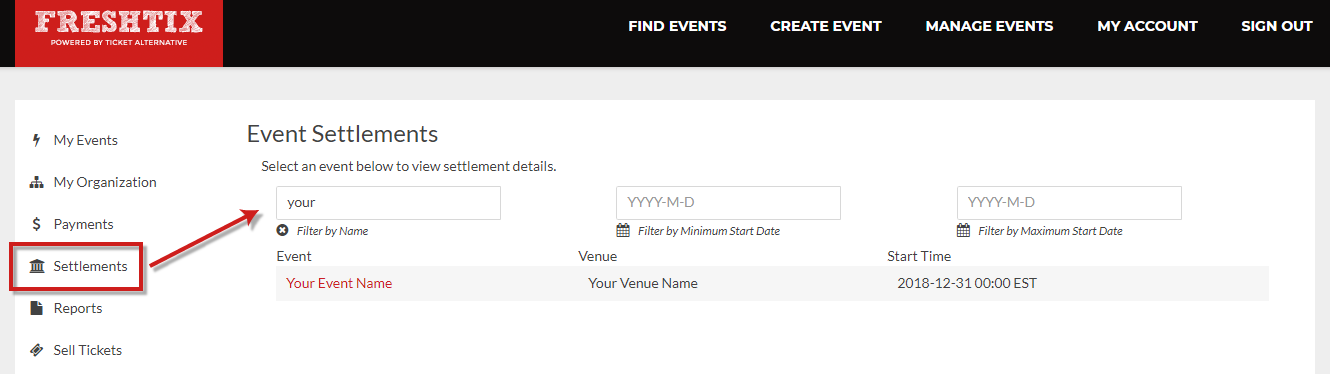Select the Your Venue Name table cell

(643, 283)
